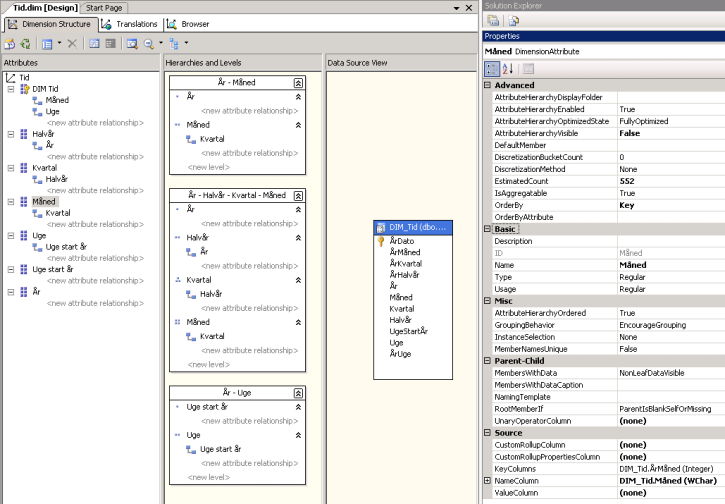The image size is (725, 504).
Task: Add new level in År - Uge hierarchy
Action: pyautogui.click(x=209, y=477)
